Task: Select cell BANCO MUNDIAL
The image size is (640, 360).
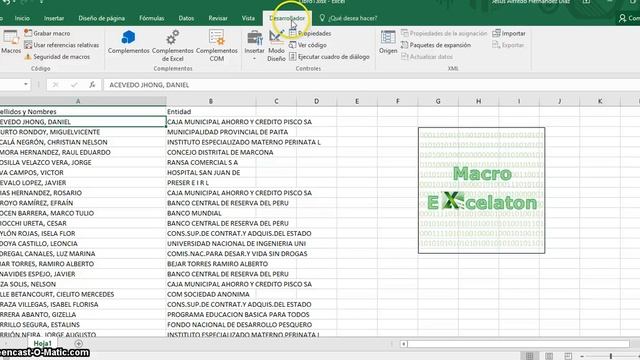Action: pos(211,213)
